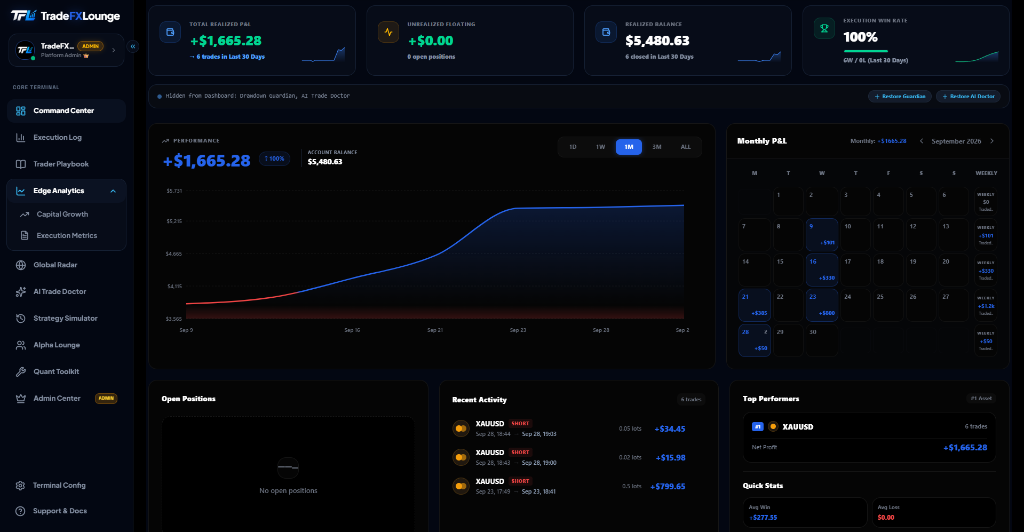Go to previous month in Monthly P&L
The width and height of the screenshot is (1024, 532).
921,141
